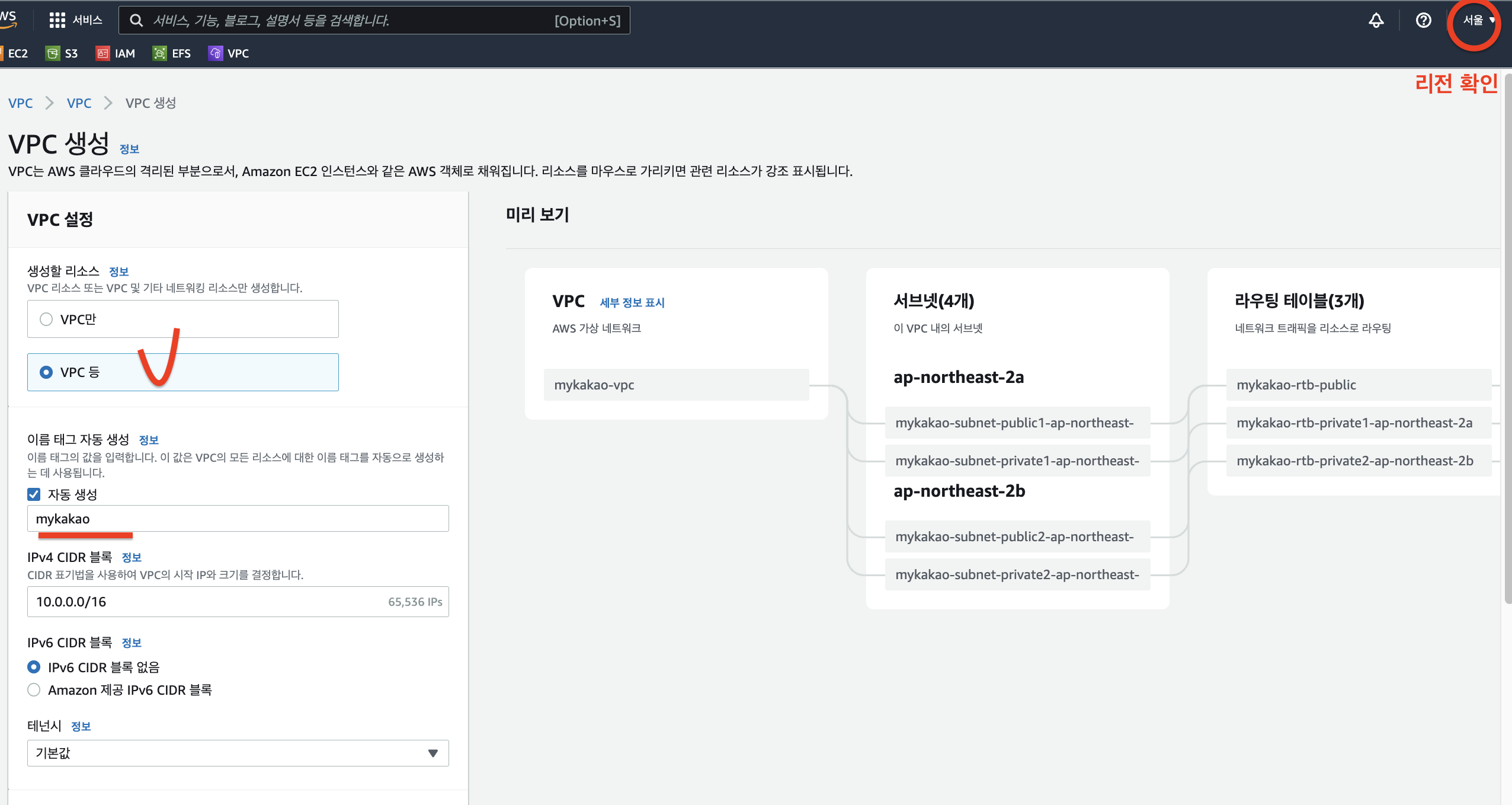
Task: Open 정보 link next to 이름 태그 자동 생성
Action: (x=149, y=440)
